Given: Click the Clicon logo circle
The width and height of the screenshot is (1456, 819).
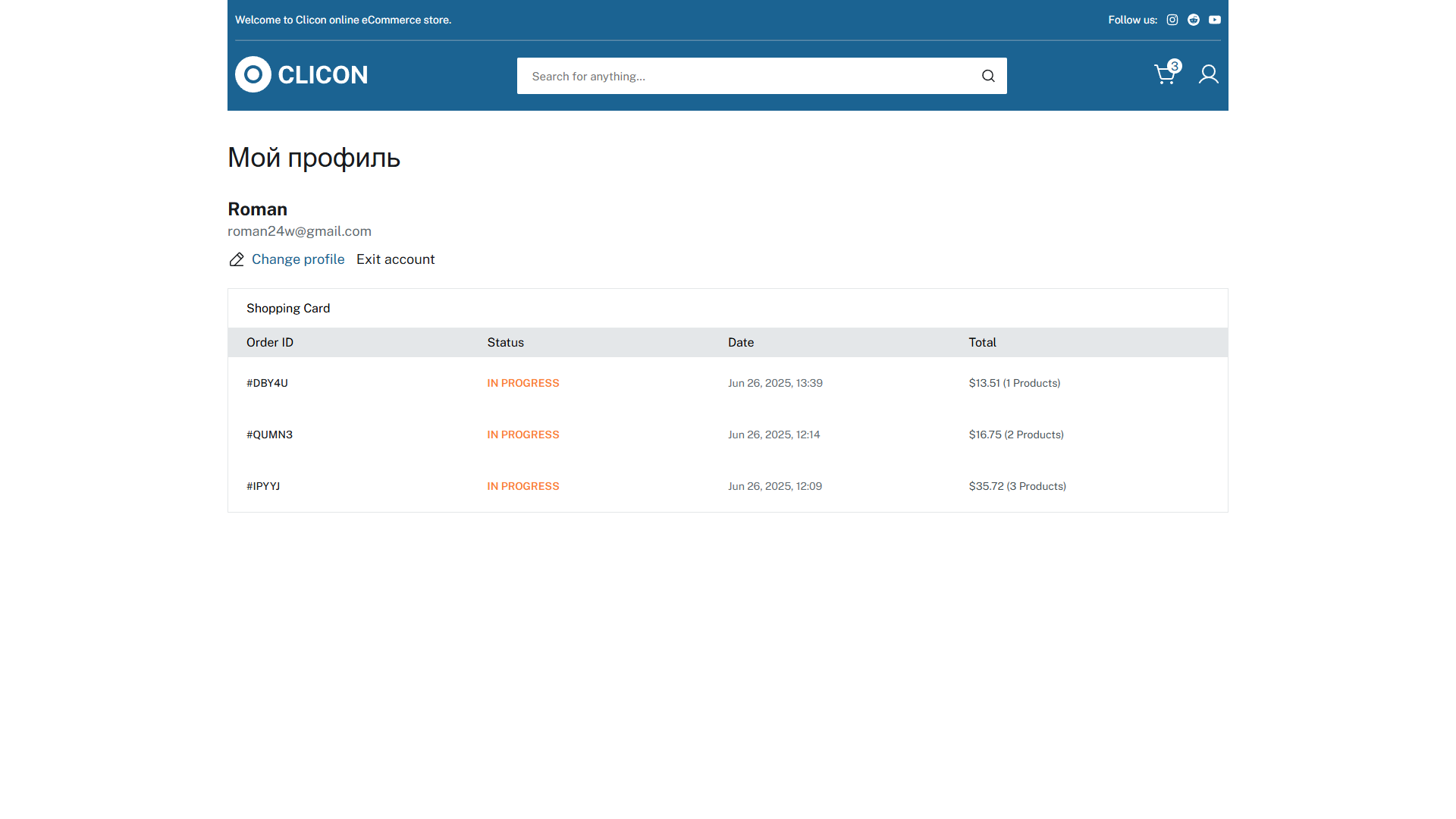Looking at the screenshot, I should click(x=253, y=74).
